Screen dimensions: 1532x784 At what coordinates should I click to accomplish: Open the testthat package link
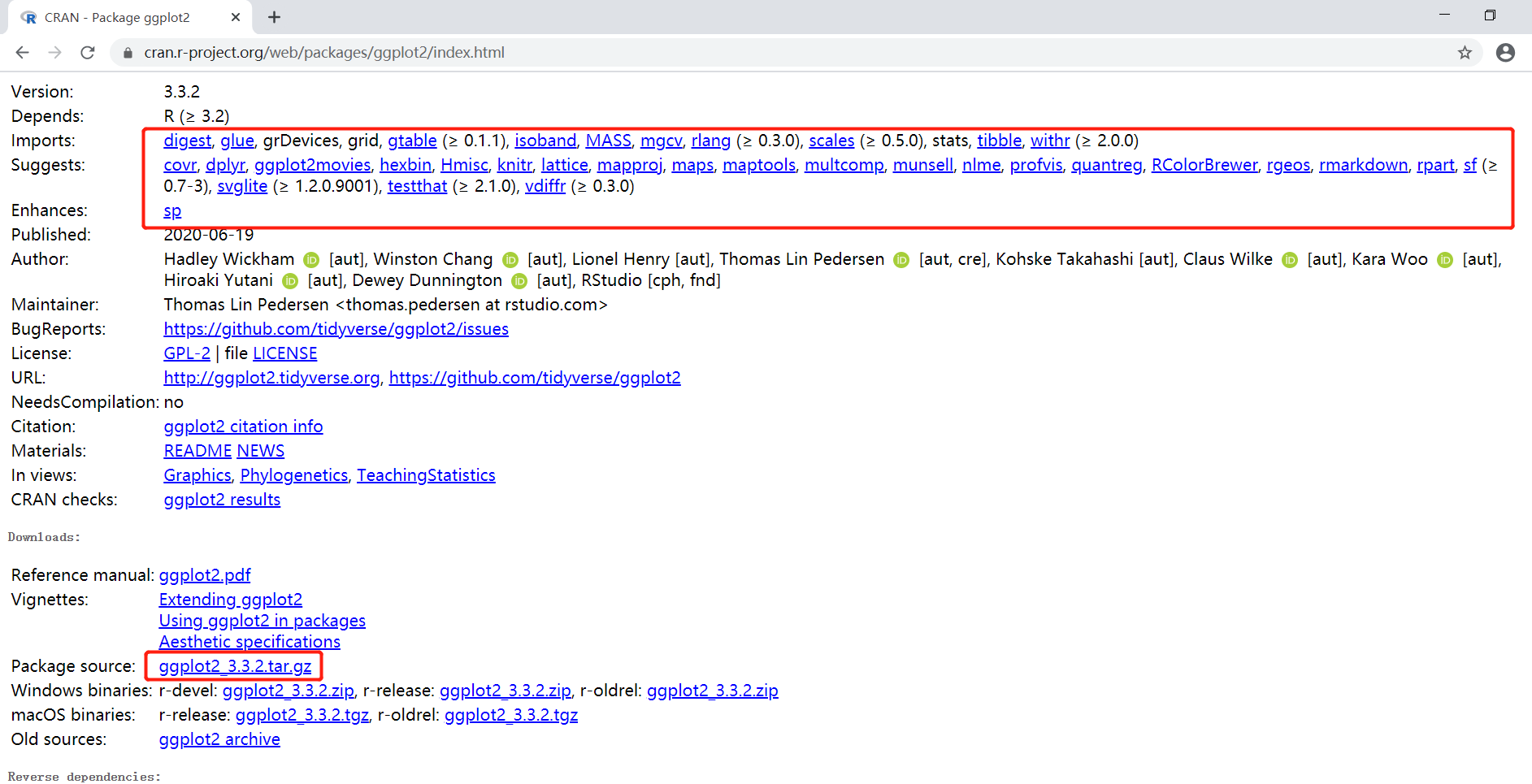[x=418, y=186]
